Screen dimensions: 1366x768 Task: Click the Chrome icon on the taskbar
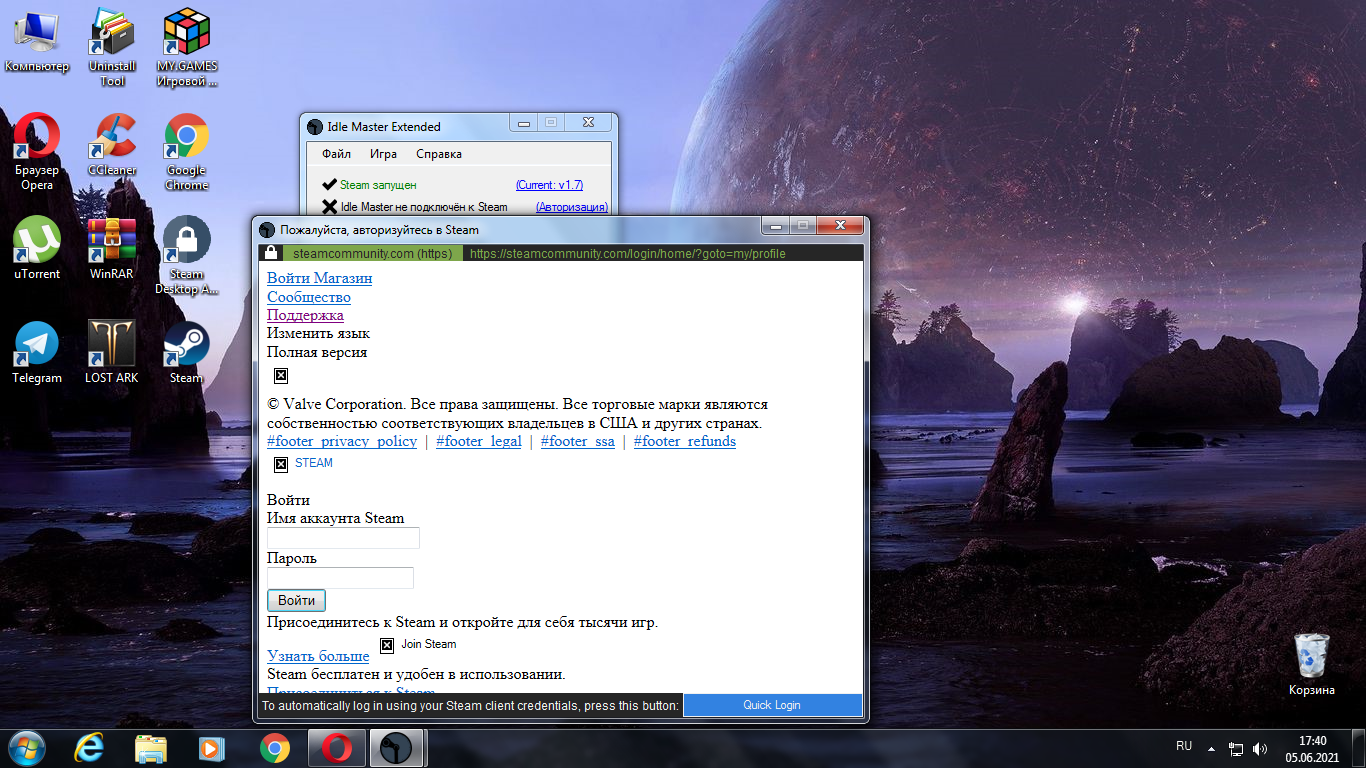[275, 748]
